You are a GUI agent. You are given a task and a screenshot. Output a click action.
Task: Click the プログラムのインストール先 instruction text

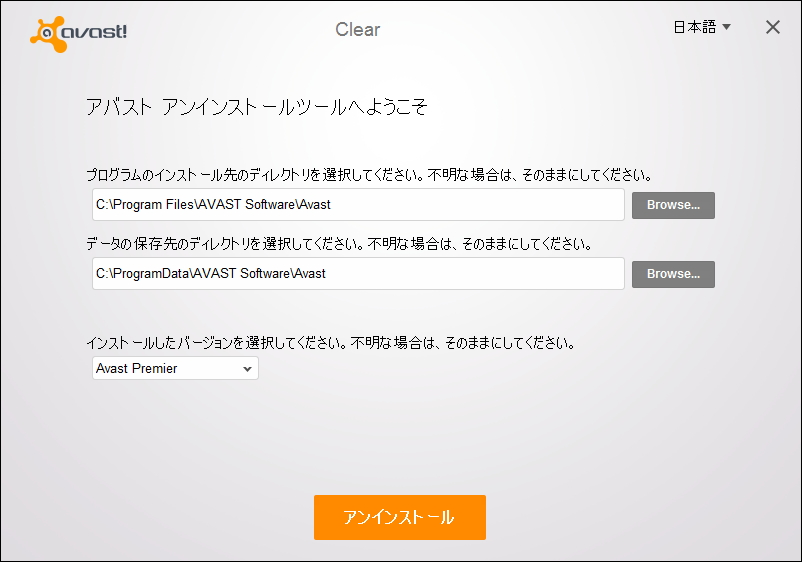point(369,175)
